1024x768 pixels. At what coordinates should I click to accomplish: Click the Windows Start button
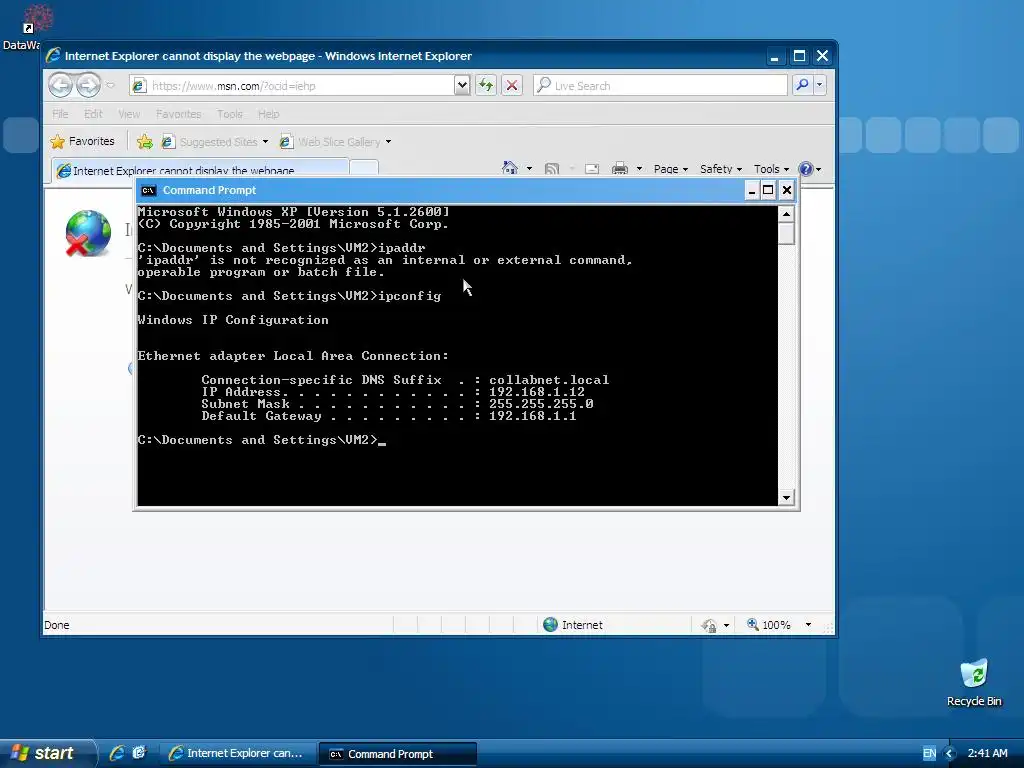pyautogui.click(x=46, y=753)
